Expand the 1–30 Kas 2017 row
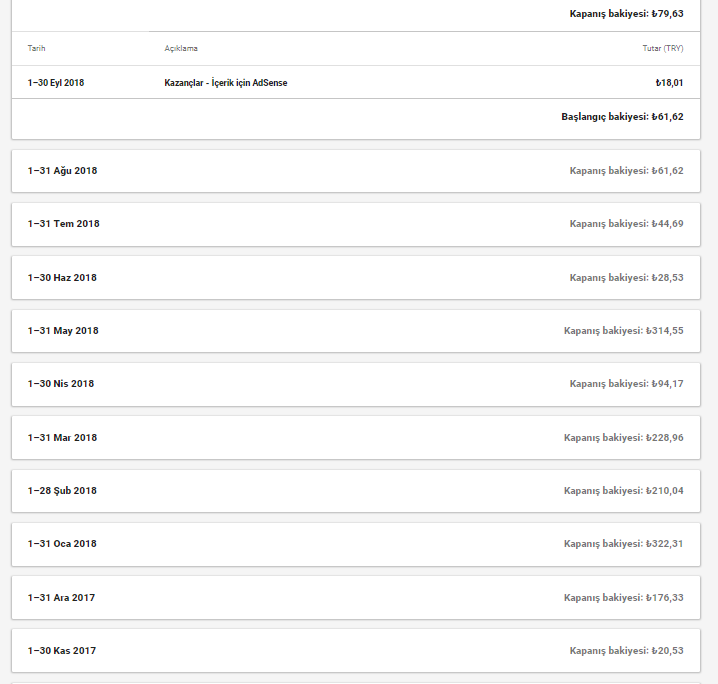Screen dimensions: 718x684 point(356,651)
